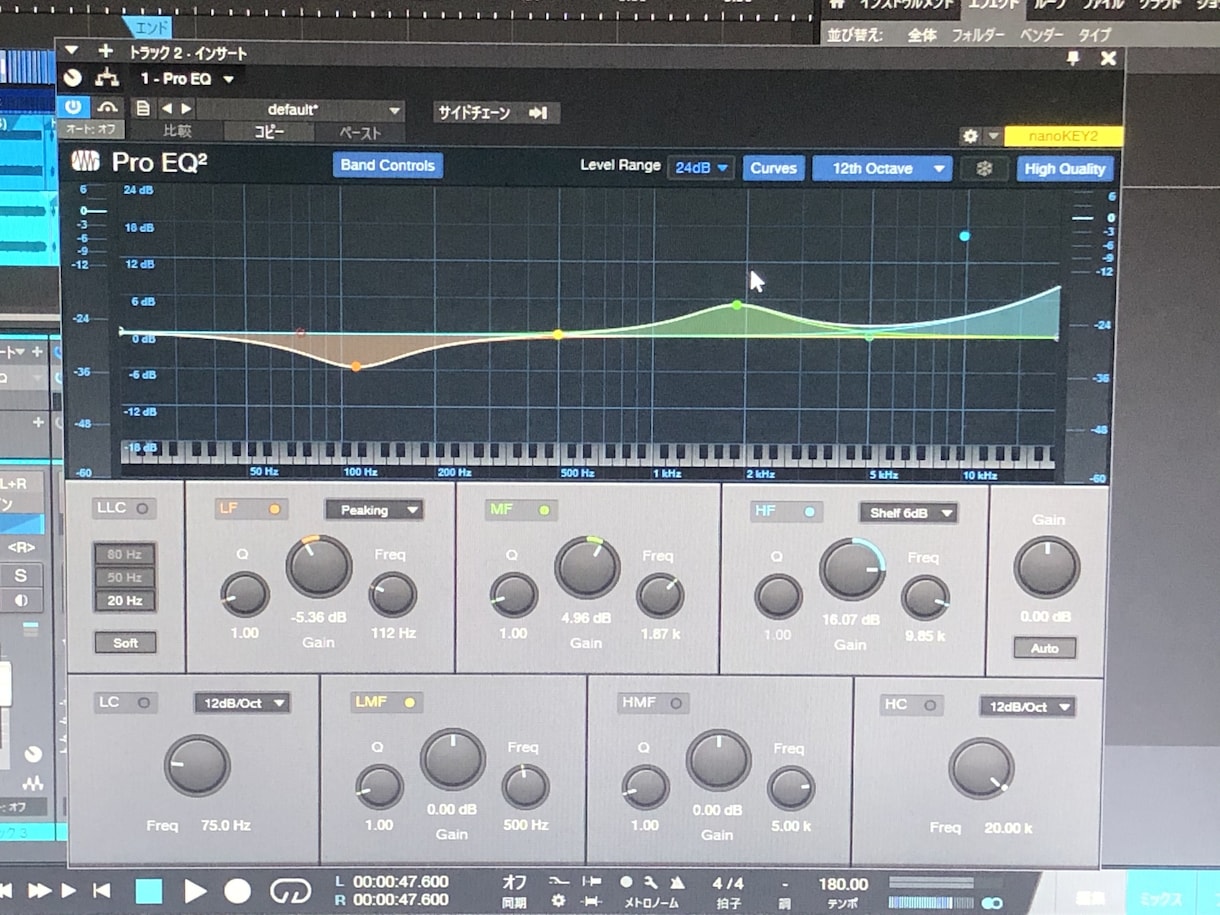The height and width of the screenshot is (915, 1220).
Task: Toggle the LF band on/off
Action: tap(274, 509)
